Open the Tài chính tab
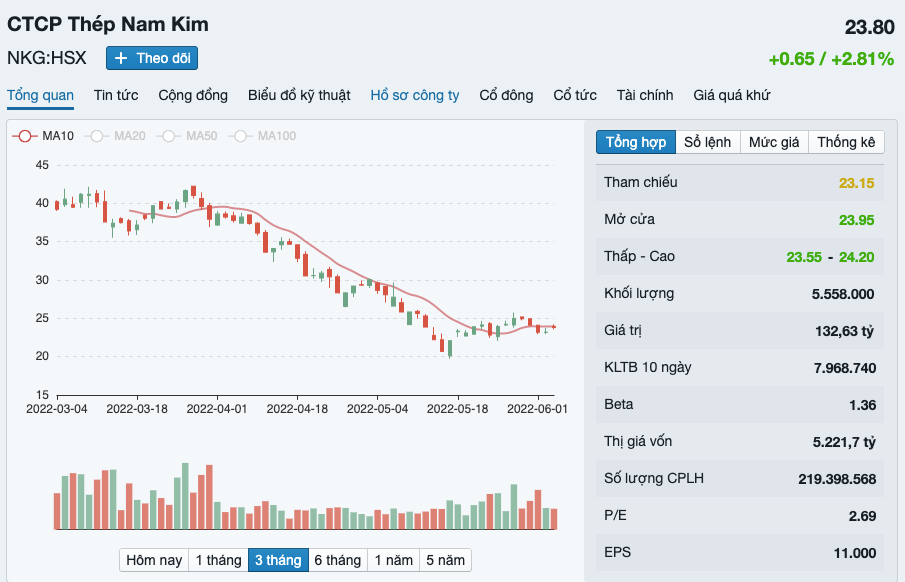905x582 pixels. pos(645,95)
